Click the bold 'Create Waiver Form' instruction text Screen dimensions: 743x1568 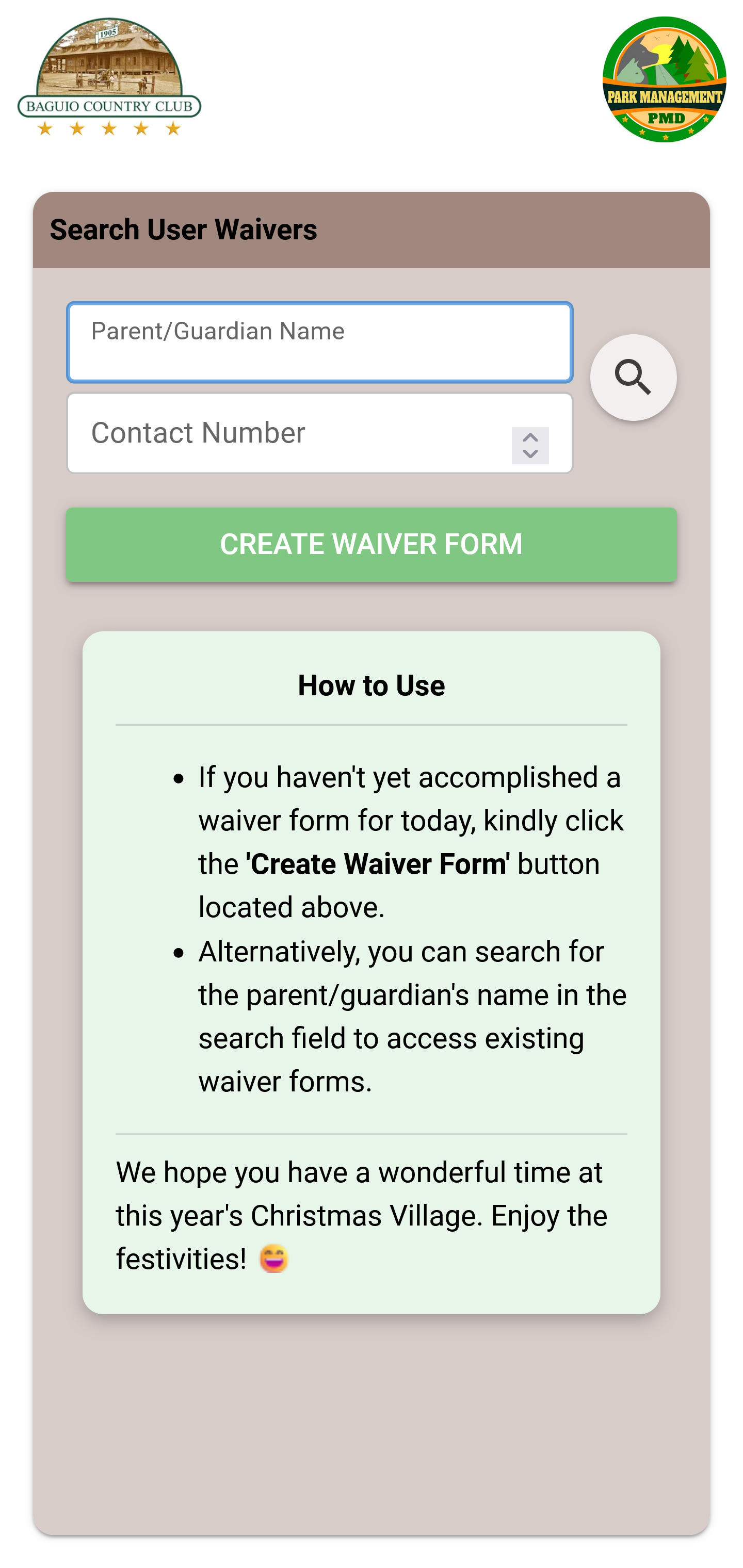coord(378,864)
